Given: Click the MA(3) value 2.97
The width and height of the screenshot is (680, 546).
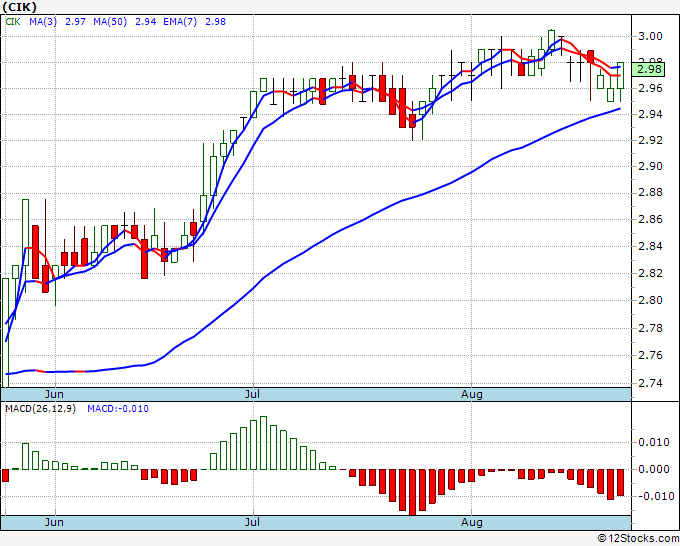Looking at the screenshot, I should [x=75, y=22].
